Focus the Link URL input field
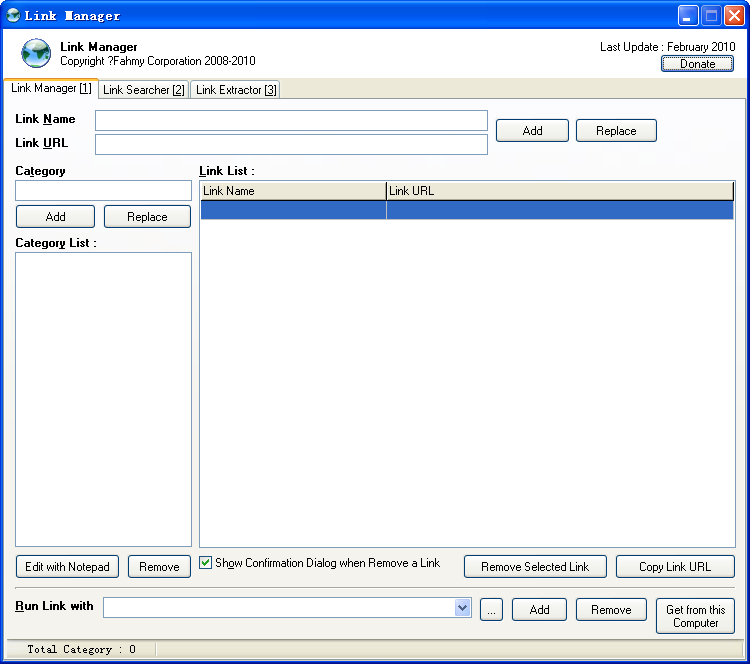Viewport: 750px width, 664px height. [x=291, y=144]
